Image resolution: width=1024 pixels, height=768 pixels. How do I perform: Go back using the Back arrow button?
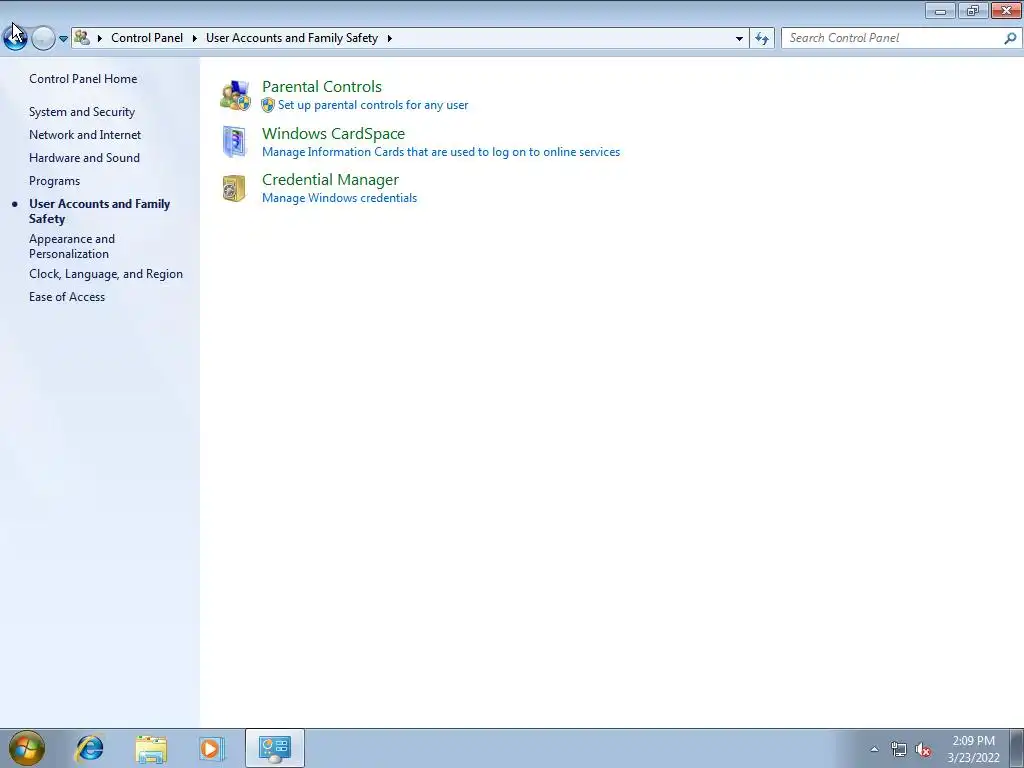tap(15, 38)
